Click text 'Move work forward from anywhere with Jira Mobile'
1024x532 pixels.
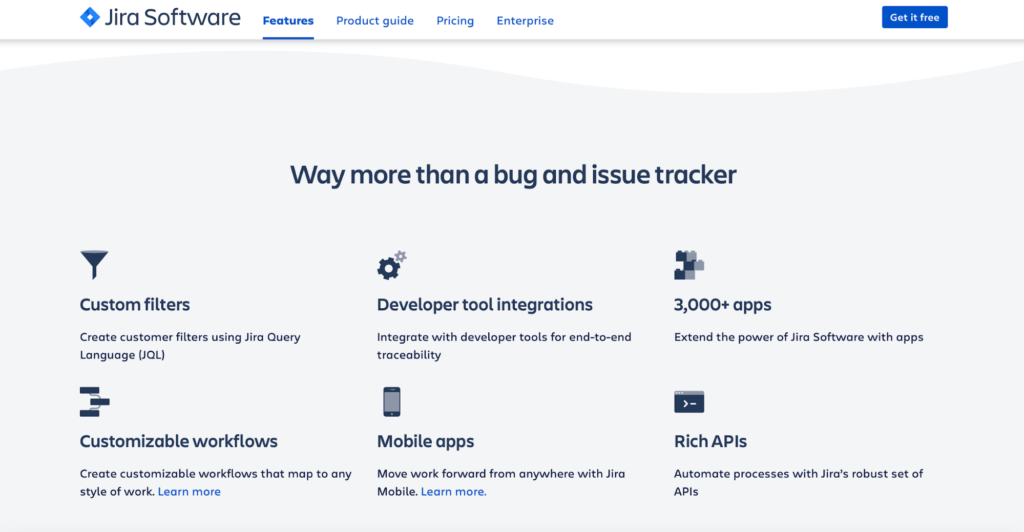click(501, 482)
